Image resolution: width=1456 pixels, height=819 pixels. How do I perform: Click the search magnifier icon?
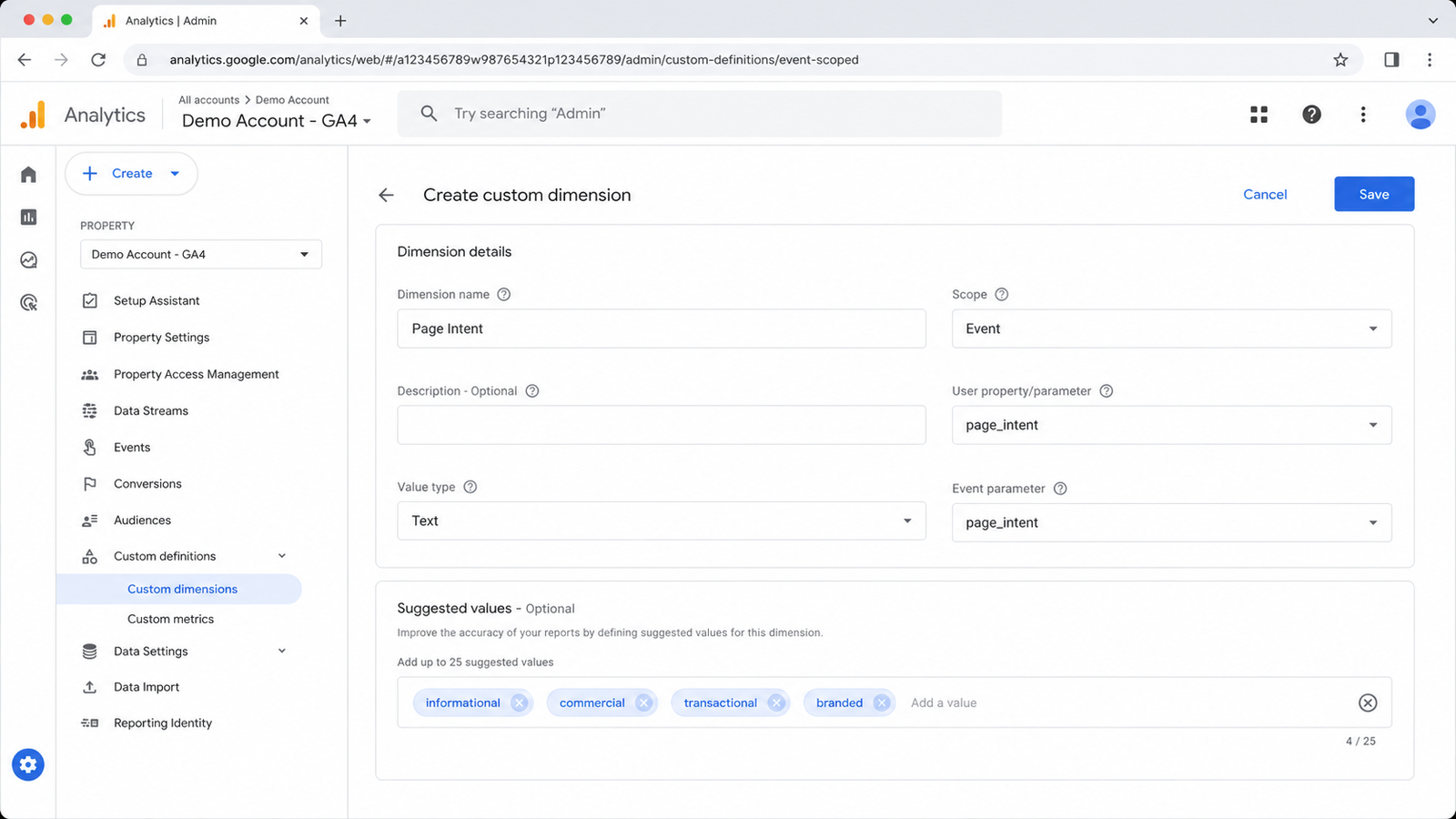click(x=429, y=113)
